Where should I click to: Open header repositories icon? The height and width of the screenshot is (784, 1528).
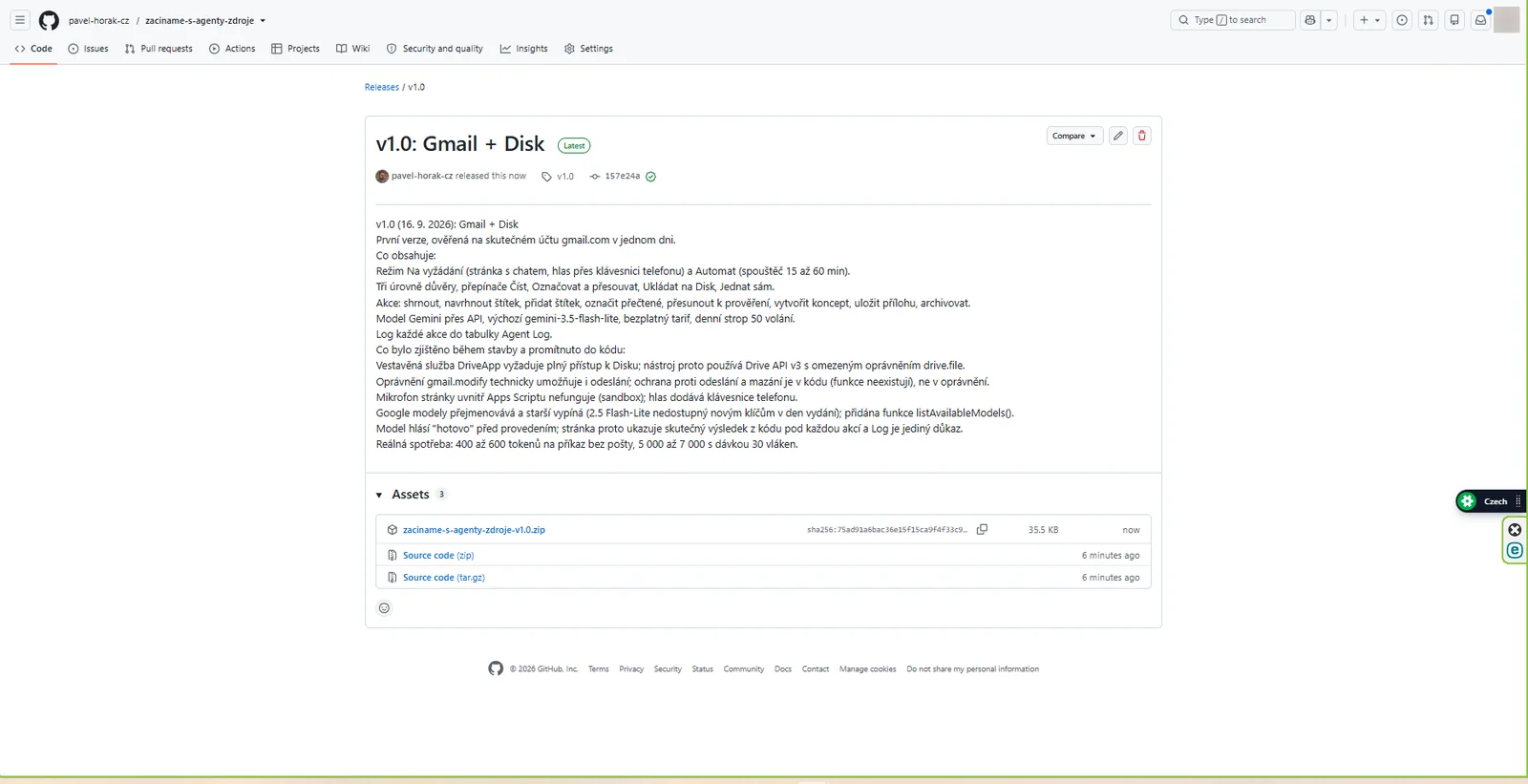(x=1454, y=20)
